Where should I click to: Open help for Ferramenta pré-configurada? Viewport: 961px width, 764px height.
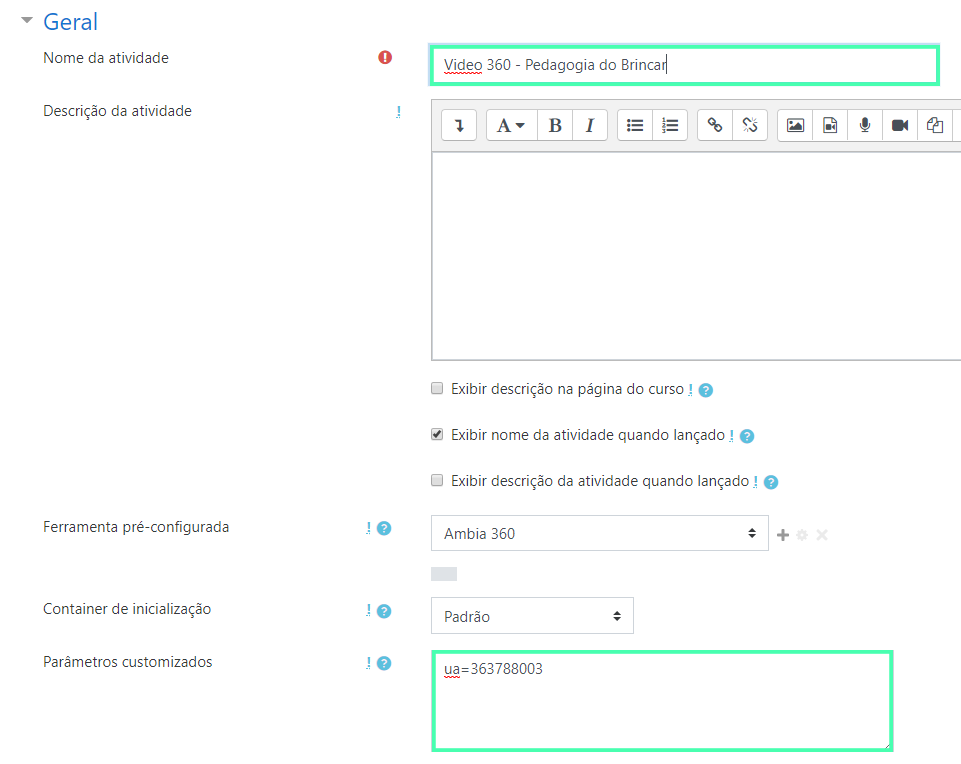click(384, 528)
